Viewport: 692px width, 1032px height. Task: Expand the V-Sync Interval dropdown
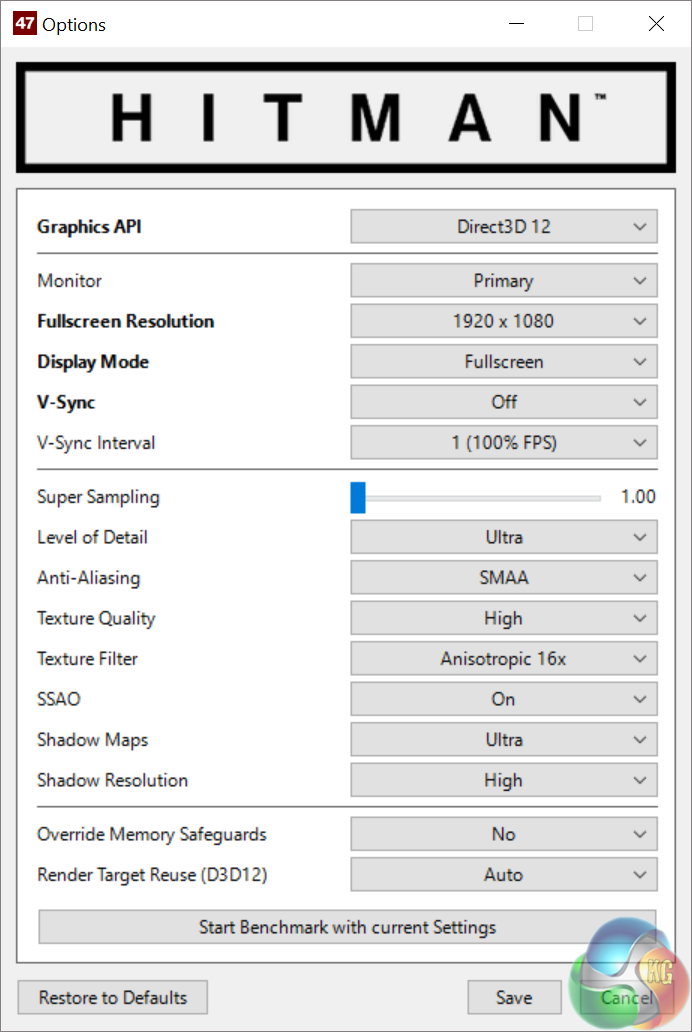pyautogui.click(x=504, y=442)
